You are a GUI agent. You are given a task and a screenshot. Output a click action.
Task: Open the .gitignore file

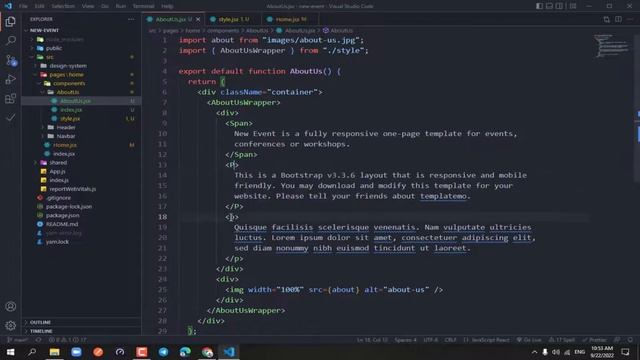[58, 198]
